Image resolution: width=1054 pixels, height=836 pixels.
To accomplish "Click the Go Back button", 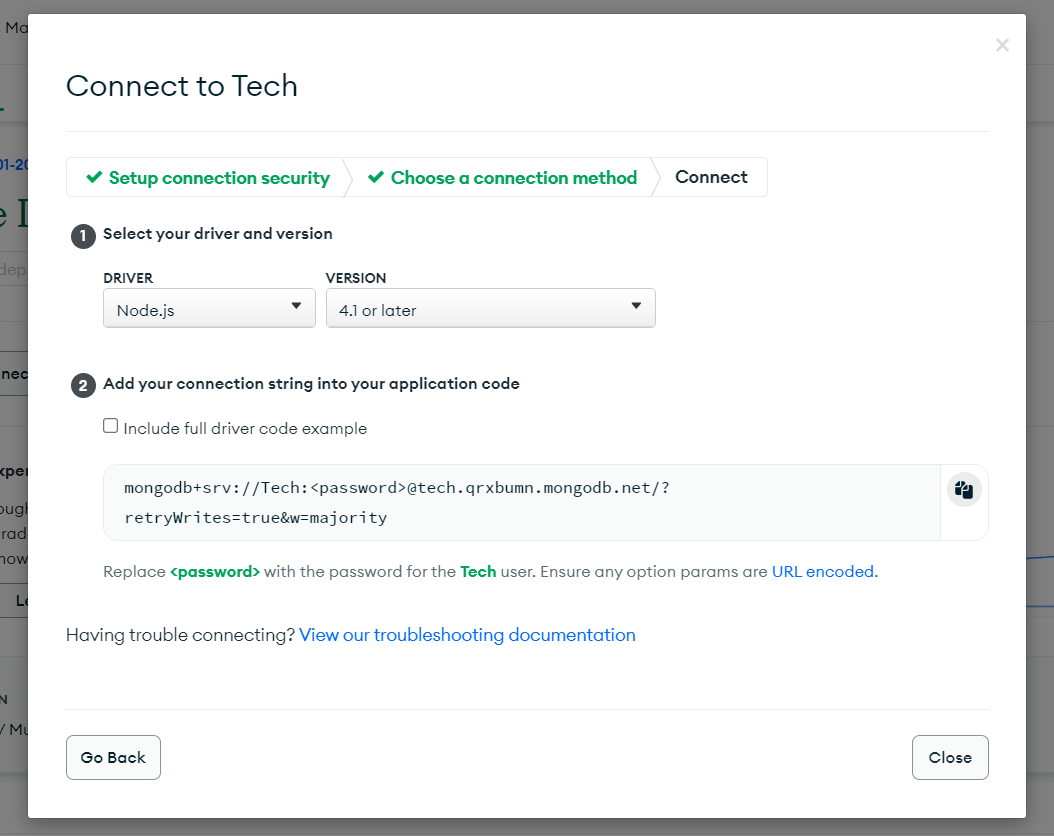I will [x=113, y=757].
